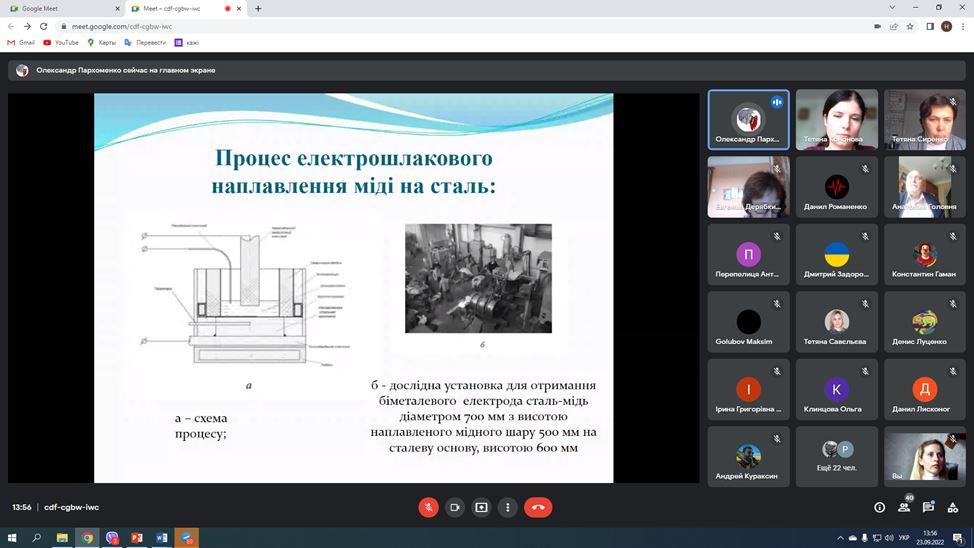Click the Ірина Григорівна tile
This screenshot has width=974, height=548.
(749, 390)
